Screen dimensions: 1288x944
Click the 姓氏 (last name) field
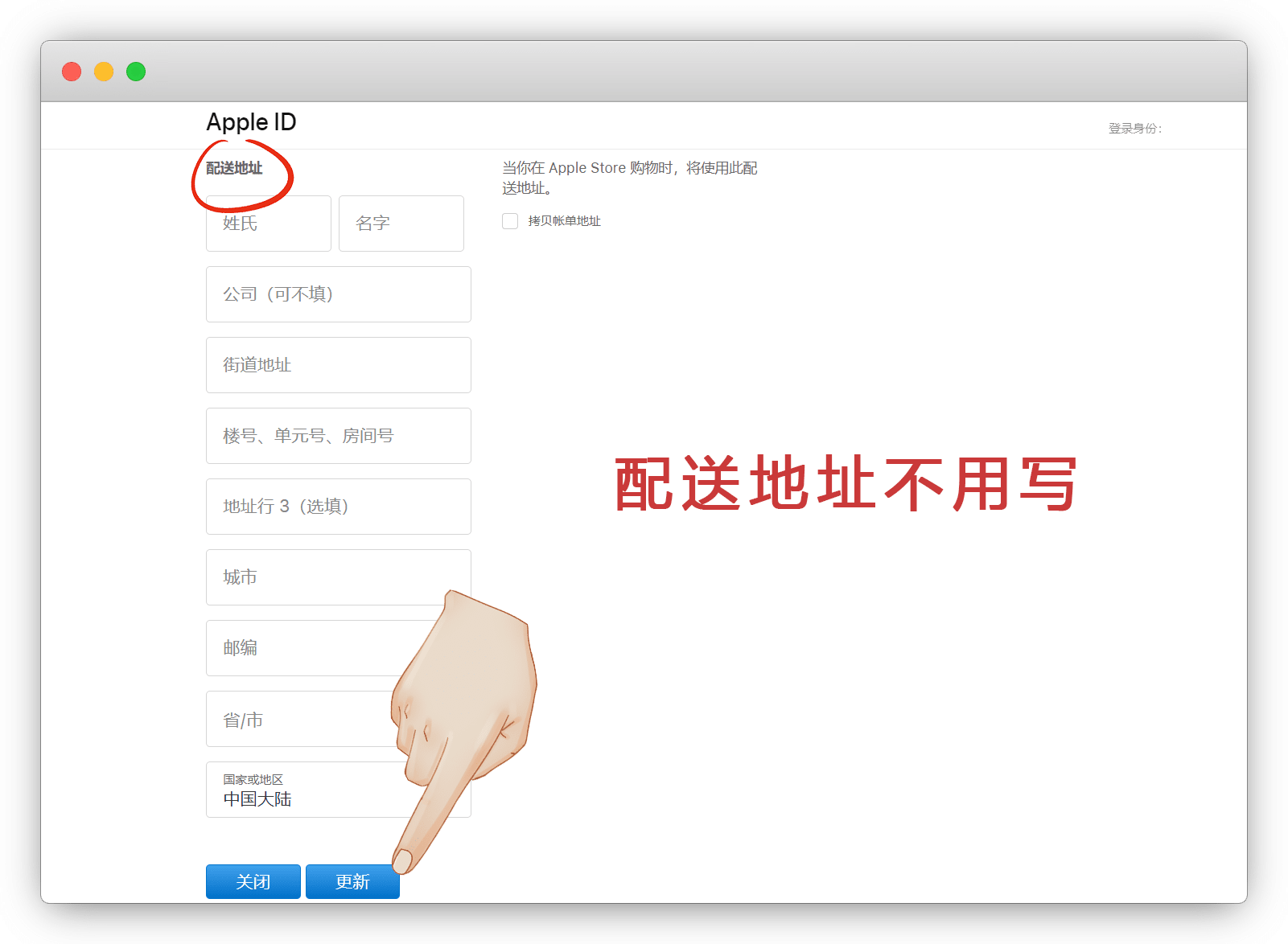point(268,224)
